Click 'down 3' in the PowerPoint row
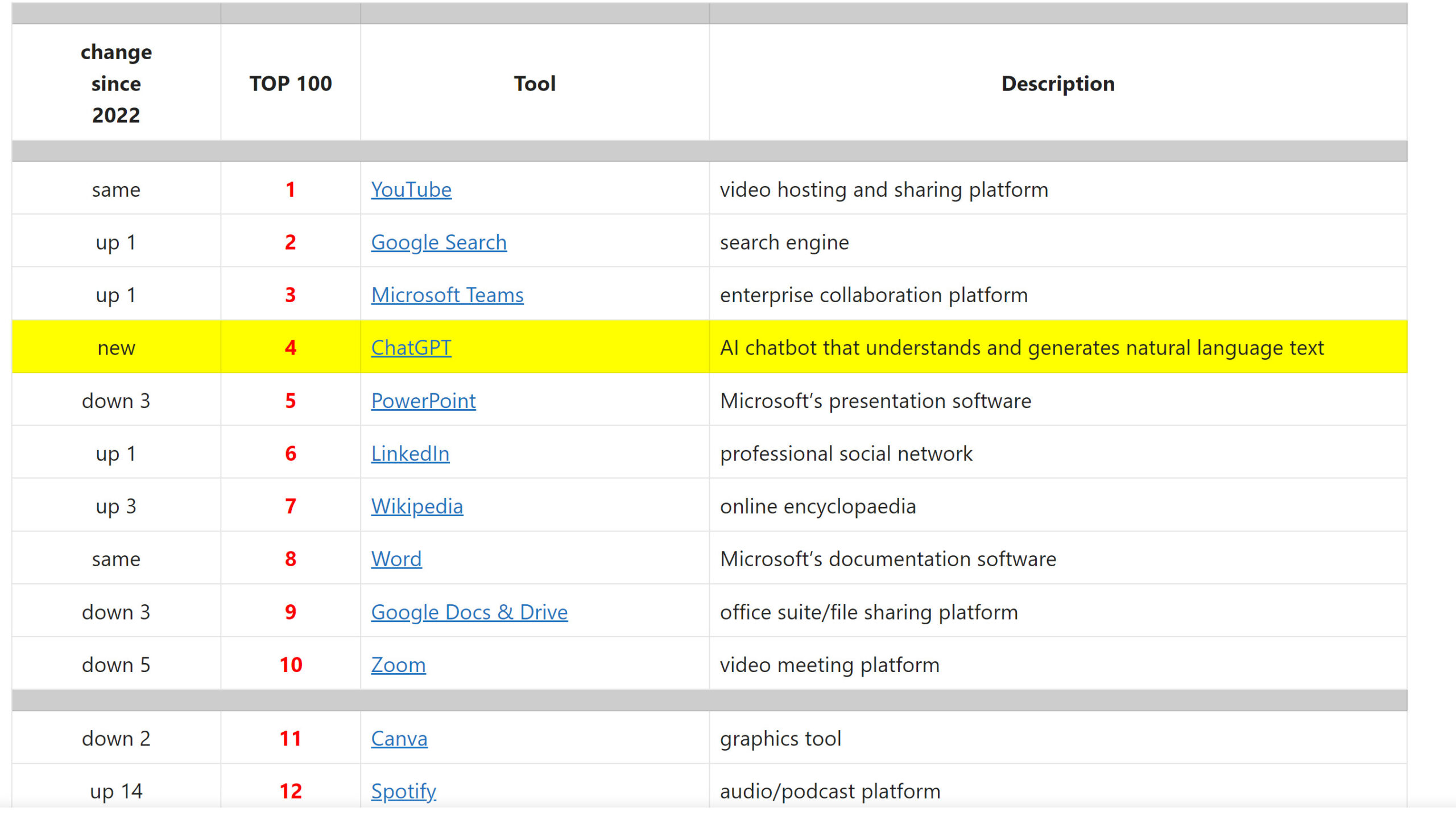Image resolution: width=1456 pixels, height=828 pixels. click(116, 401)
